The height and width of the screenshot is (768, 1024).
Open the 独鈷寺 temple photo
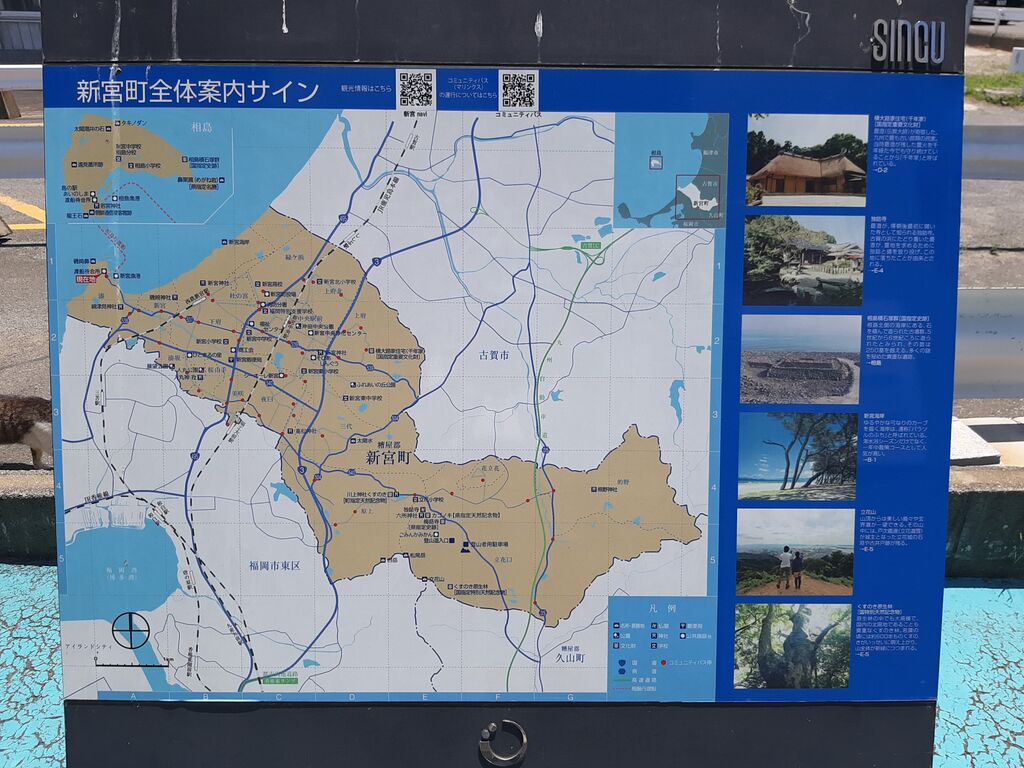tap(803, 260)
